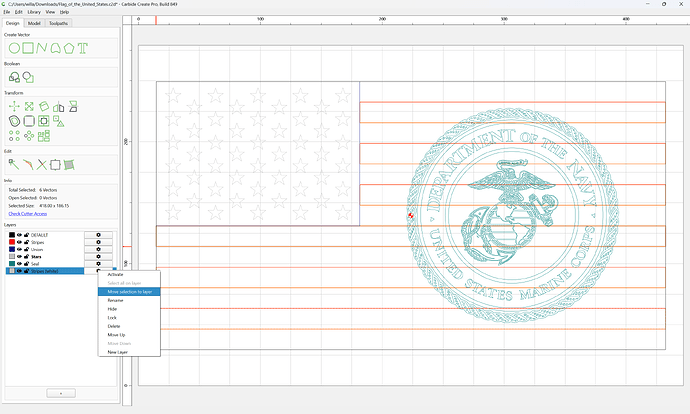Choose New Layer in the context menu

129,352
